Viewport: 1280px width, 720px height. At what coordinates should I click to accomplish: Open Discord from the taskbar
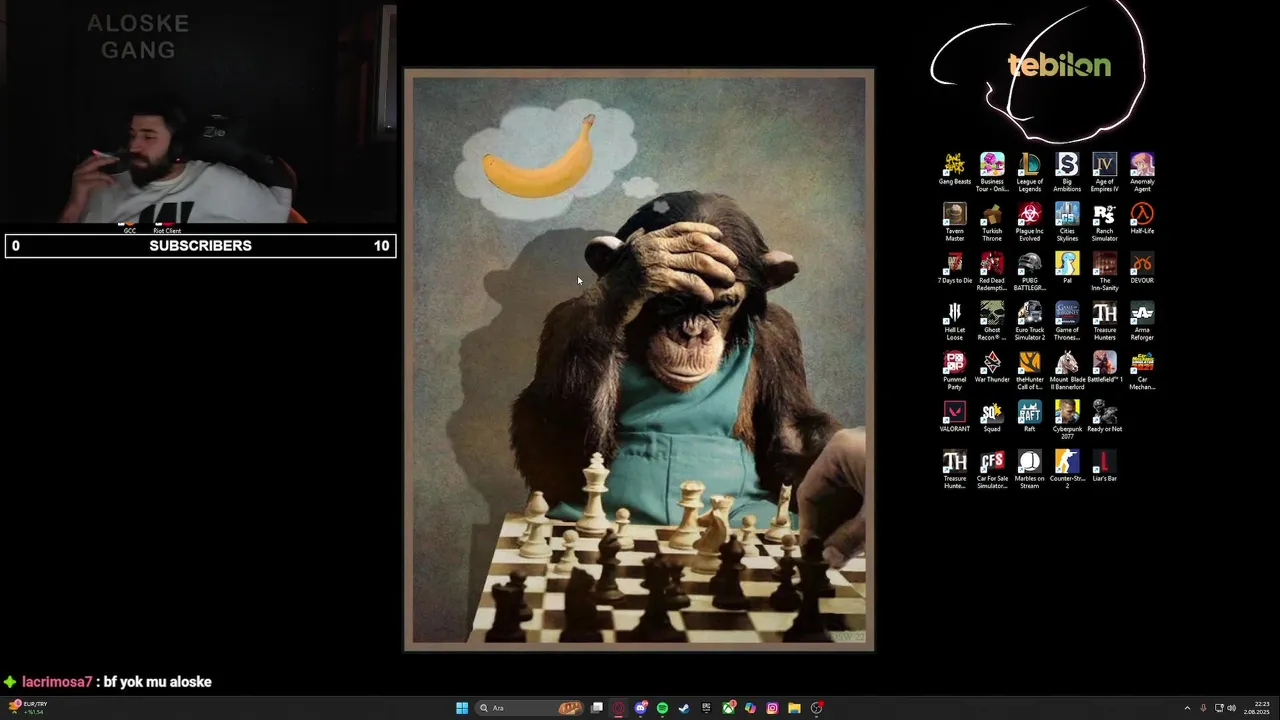pyautogui.click(x=641, y=708)
